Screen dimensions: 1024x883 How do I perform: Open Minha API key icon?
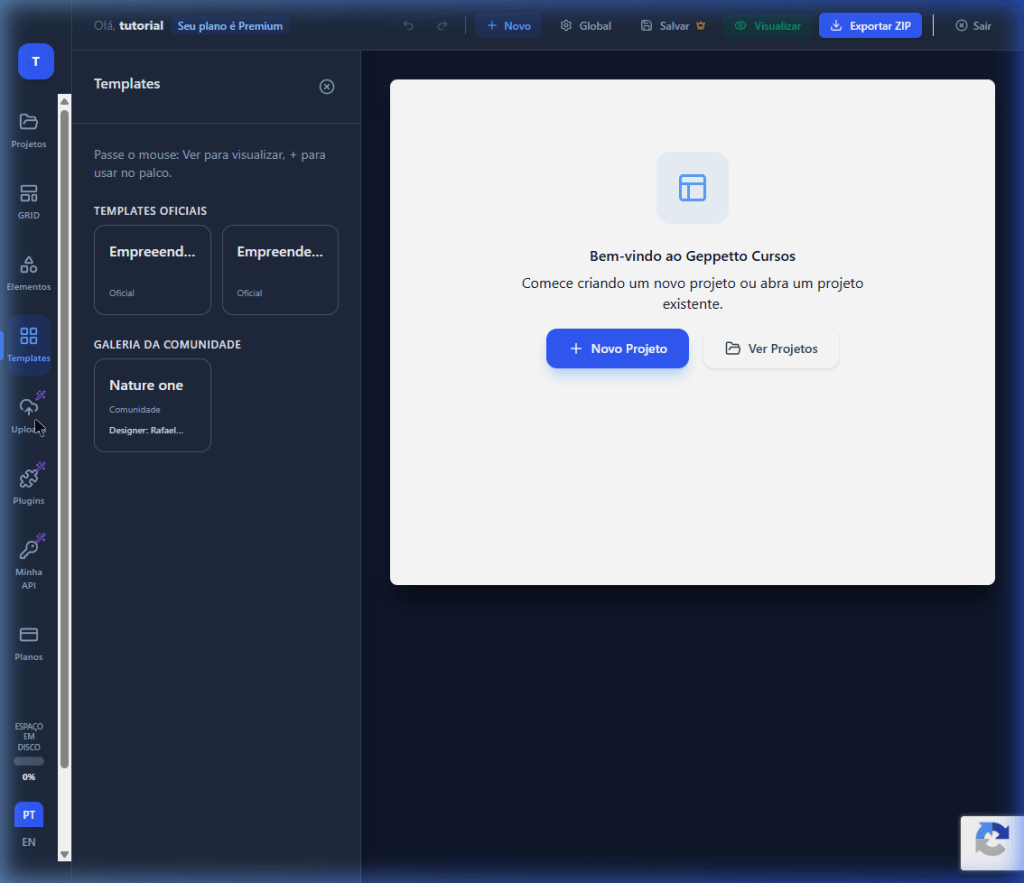pyautogui.click(x=29, y=550)
